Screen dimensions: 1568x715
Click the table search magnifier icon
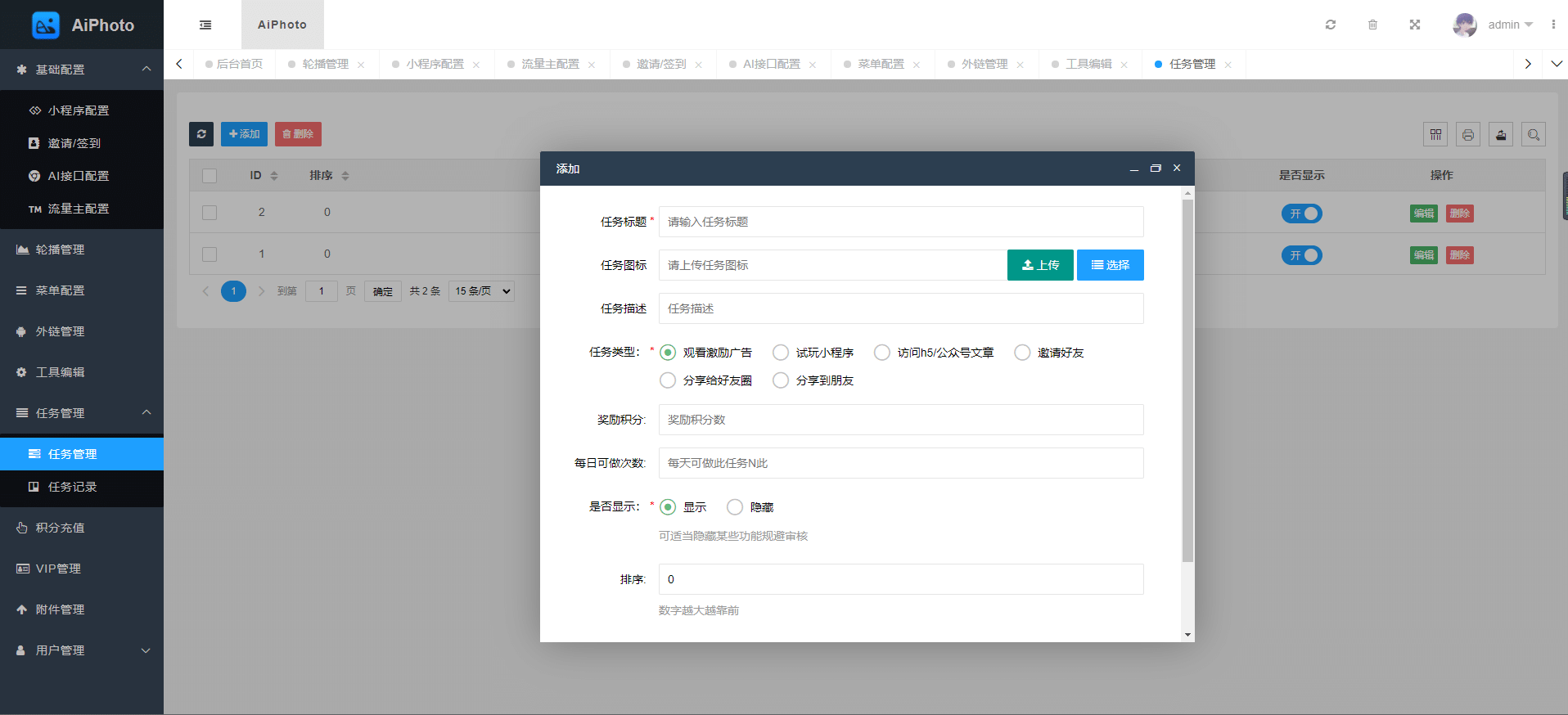point(1534,134)
